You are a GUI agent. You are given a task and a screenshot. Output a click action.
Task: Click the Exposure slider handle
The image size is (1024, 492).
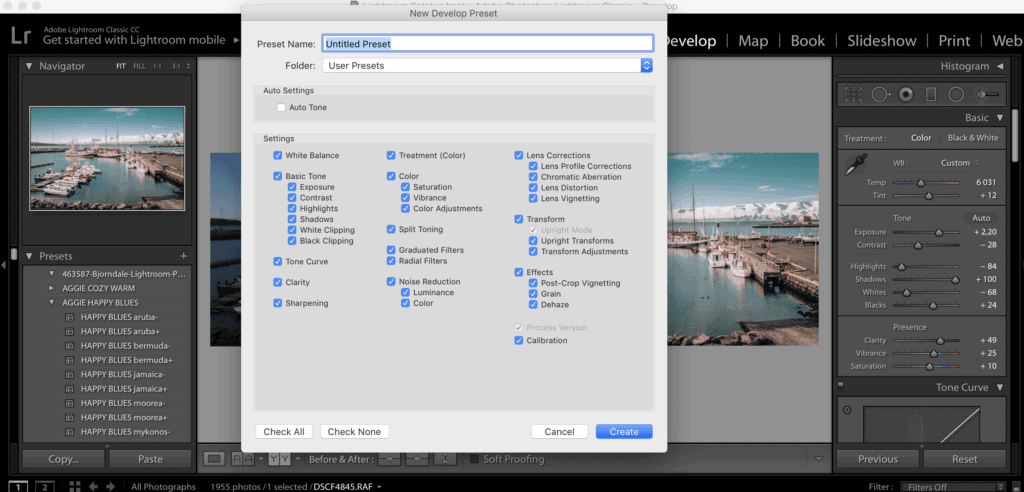click(x=939, y=231)
